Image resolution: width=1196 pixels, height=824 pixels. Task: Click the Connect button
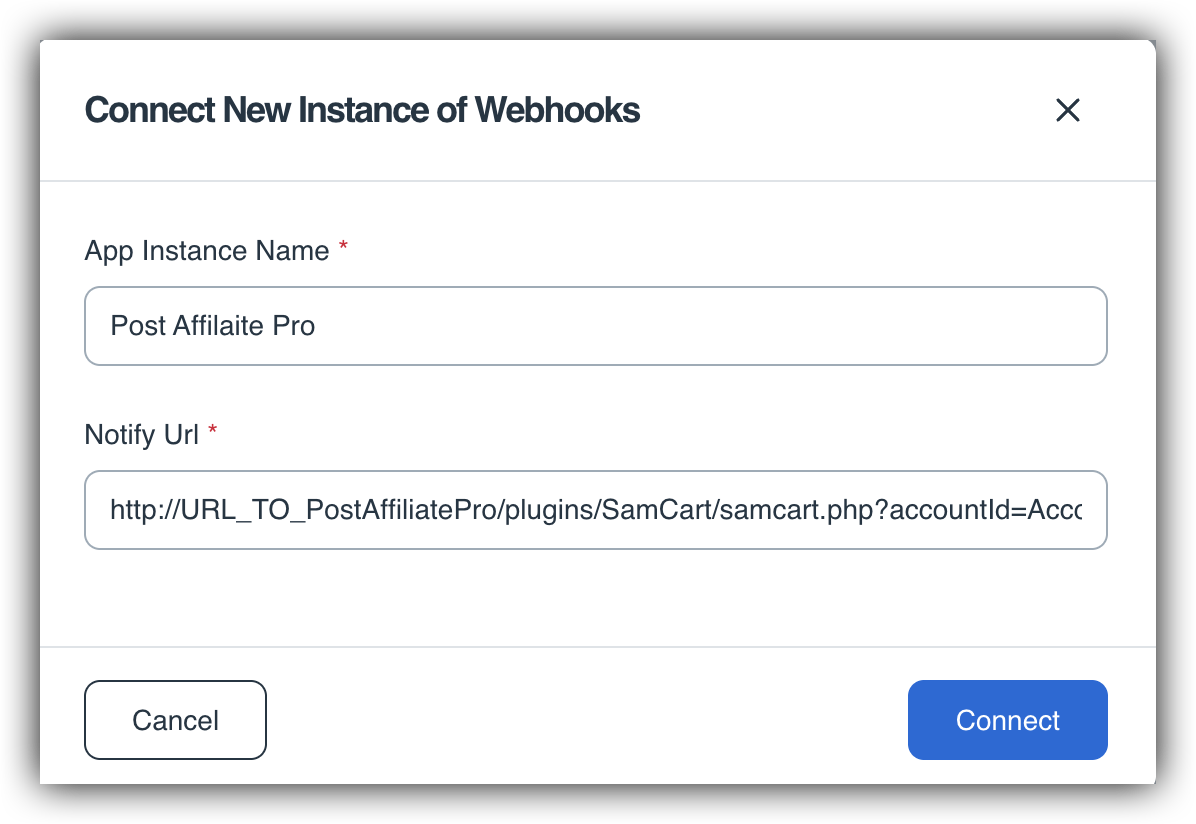coord(1007,720)
